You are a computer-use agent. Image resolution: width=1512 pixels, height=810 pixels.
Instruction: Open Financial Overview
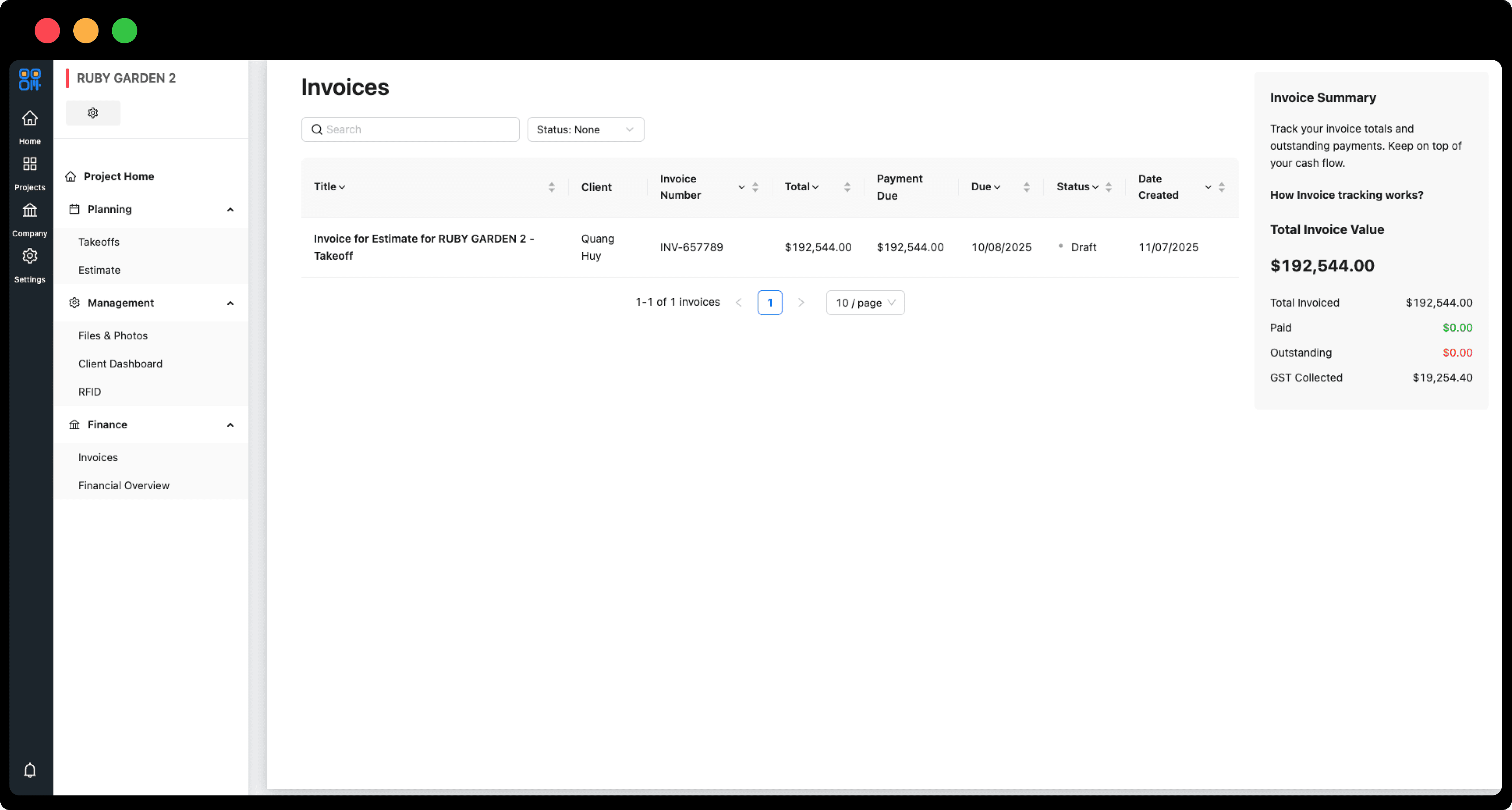coord(124,485)
